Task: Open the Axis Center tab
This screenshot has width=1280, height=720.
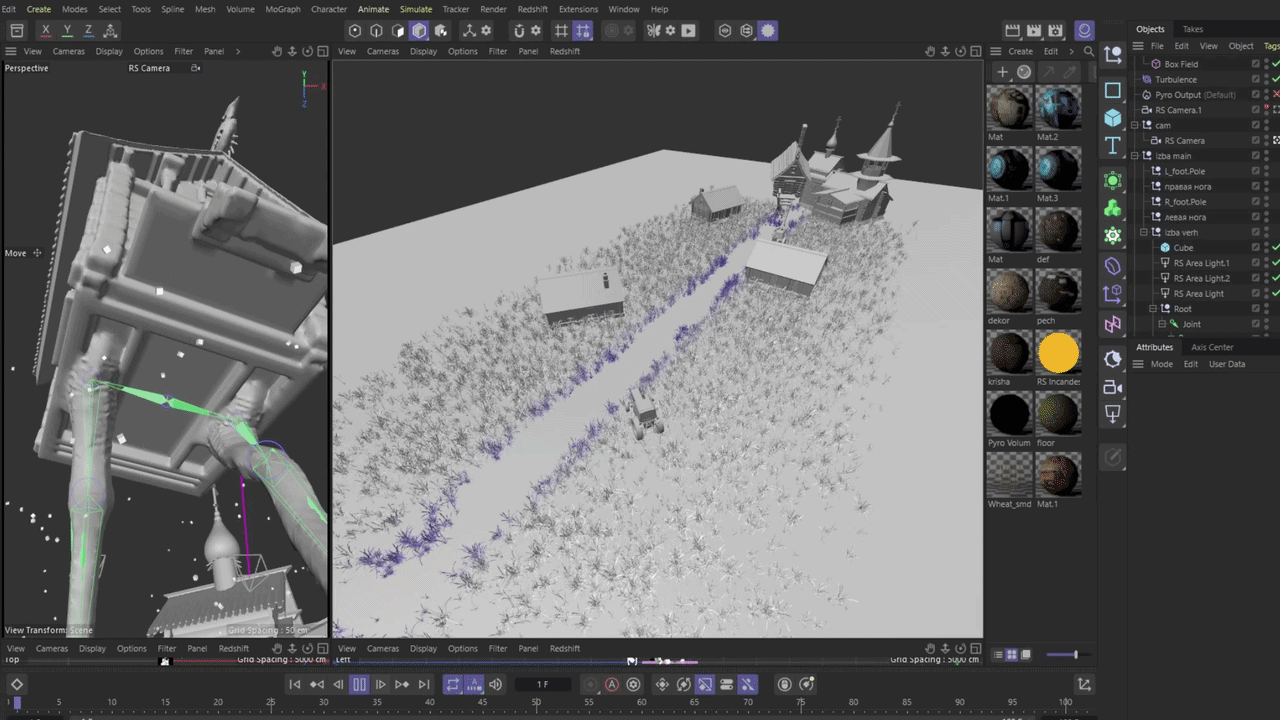Action: (x=1212, y=347)
